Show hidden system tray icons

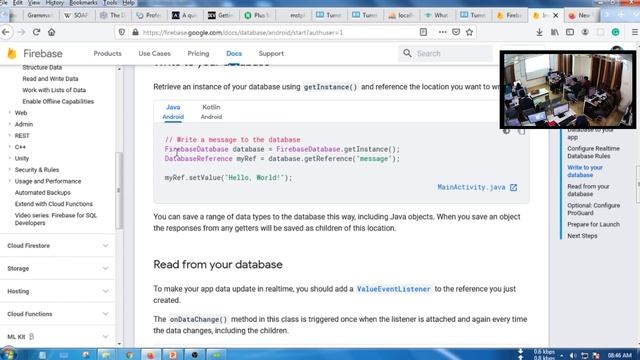tap(562, 356)
